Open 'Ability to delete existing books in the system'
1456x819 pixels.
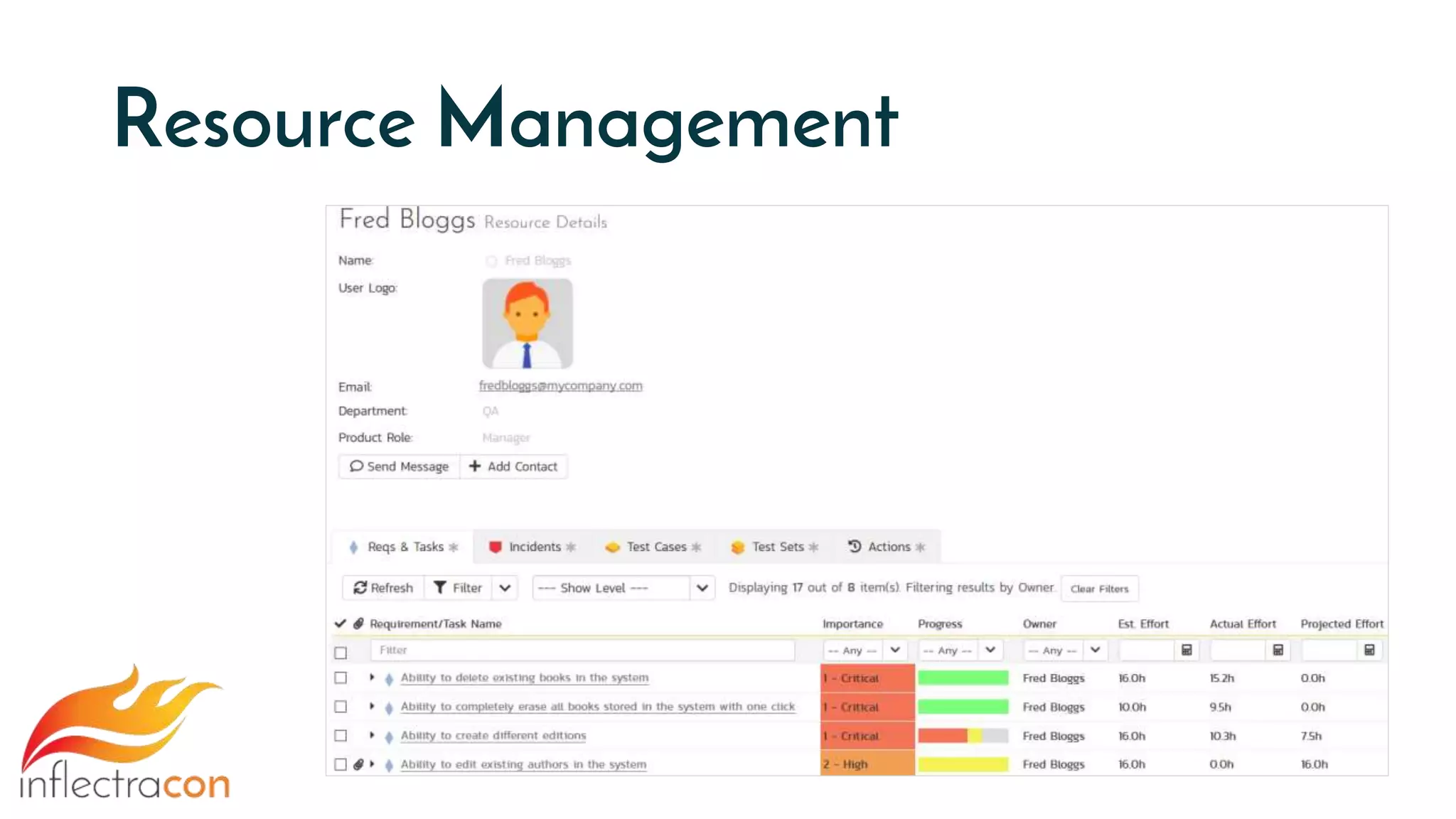tap(525, 678)
